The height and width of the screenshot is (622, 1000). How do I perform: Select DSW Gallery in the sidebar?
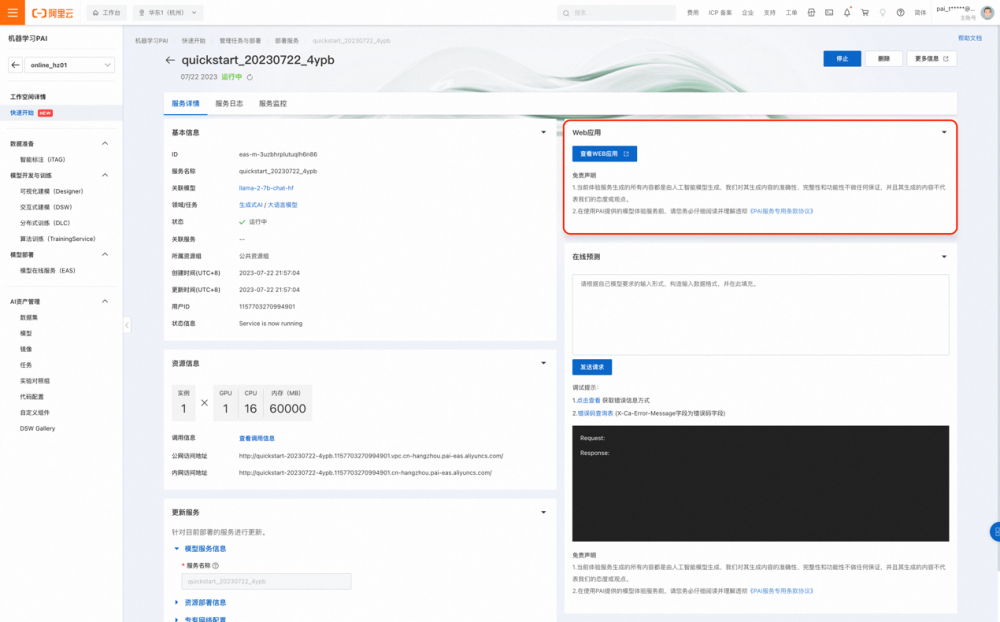pyautogui.click(x=37, y=429)
